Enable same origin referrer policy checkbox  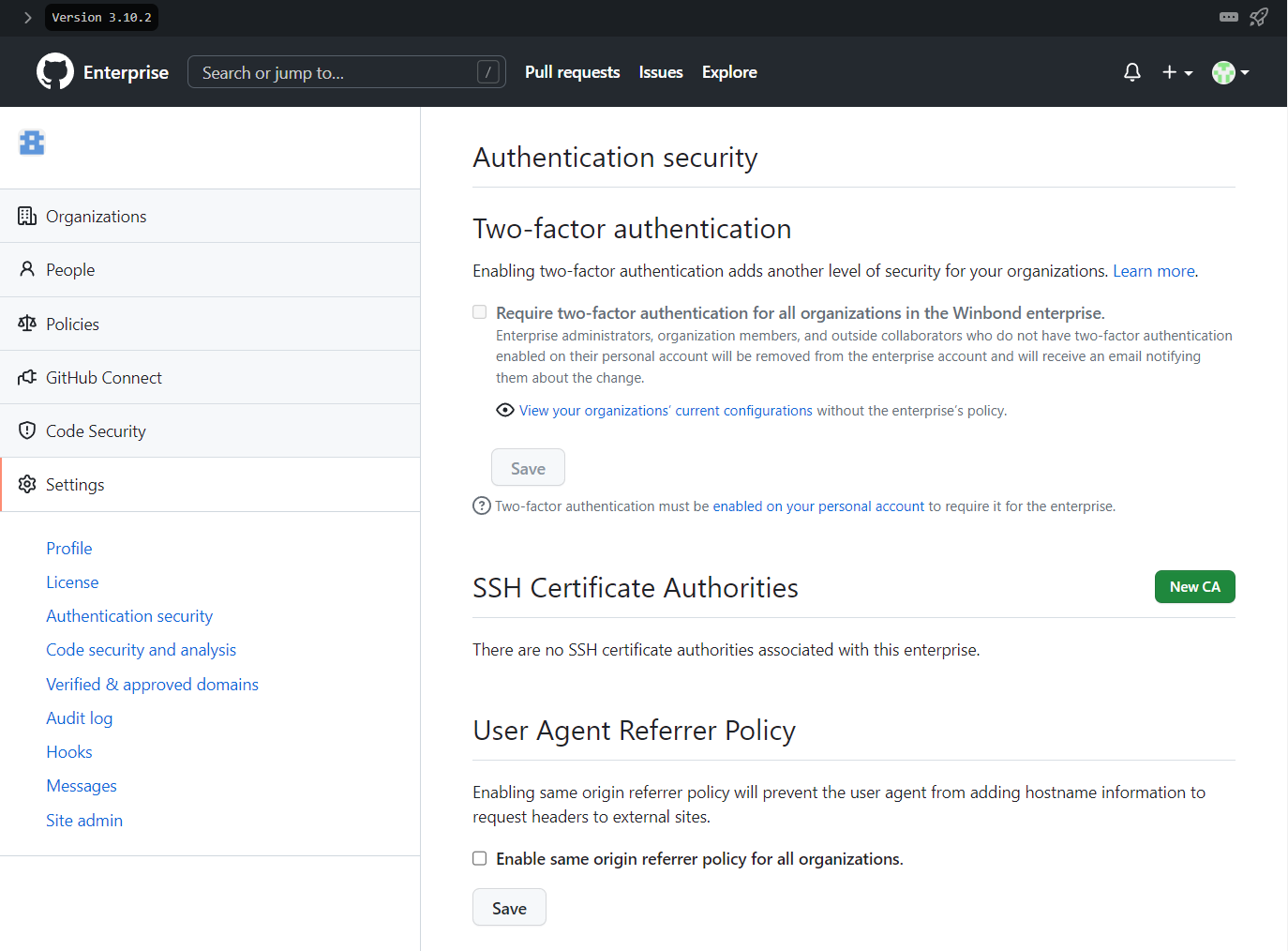[x=480, y=858]
